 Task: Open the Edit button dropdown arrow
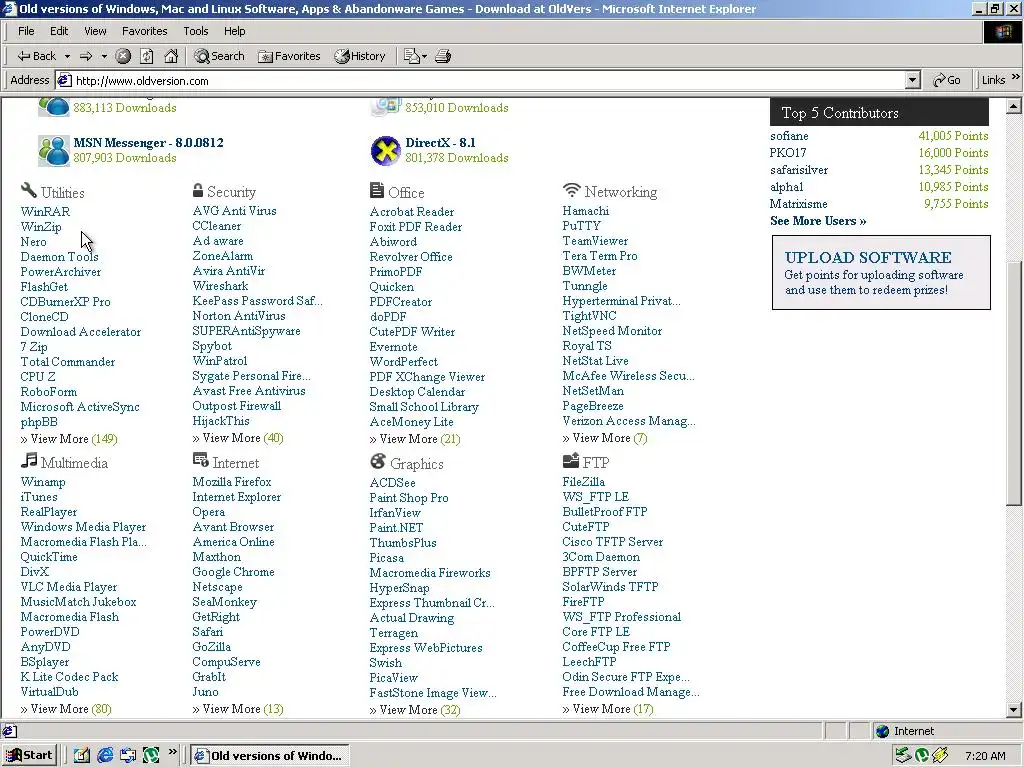click(424, 56)
